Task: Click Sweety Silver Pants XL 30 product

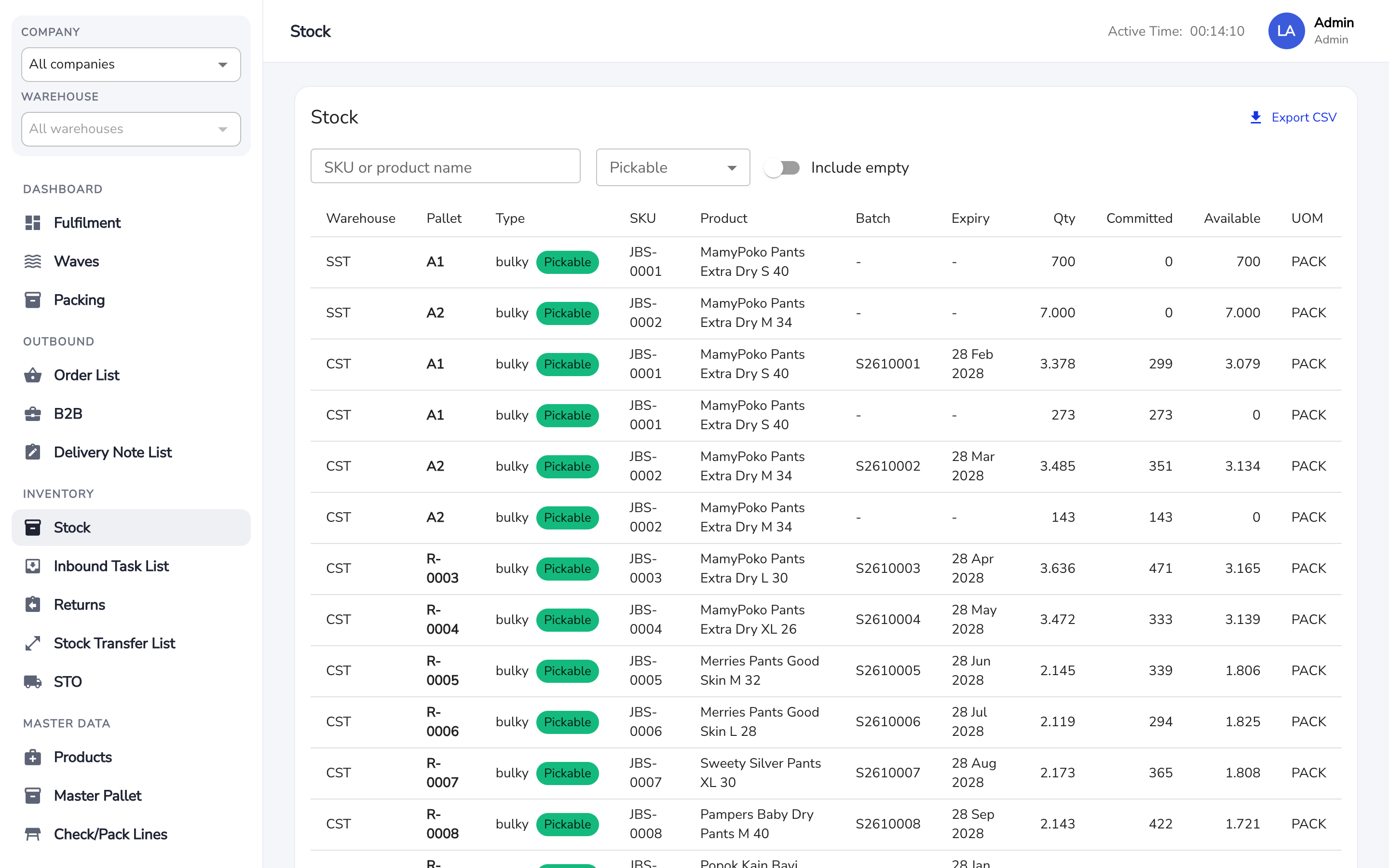Action: [760, 773]
